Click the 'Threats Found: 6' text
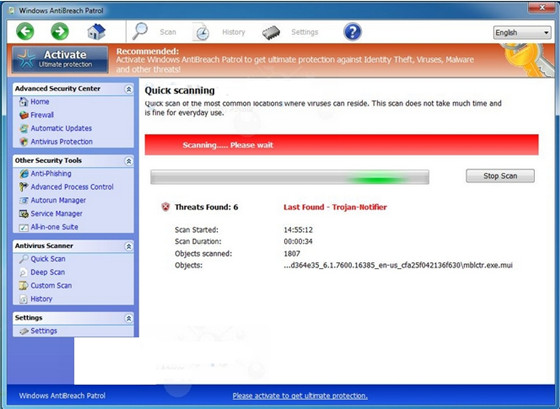Screen dimensions: 560x409 pos(206,207)
